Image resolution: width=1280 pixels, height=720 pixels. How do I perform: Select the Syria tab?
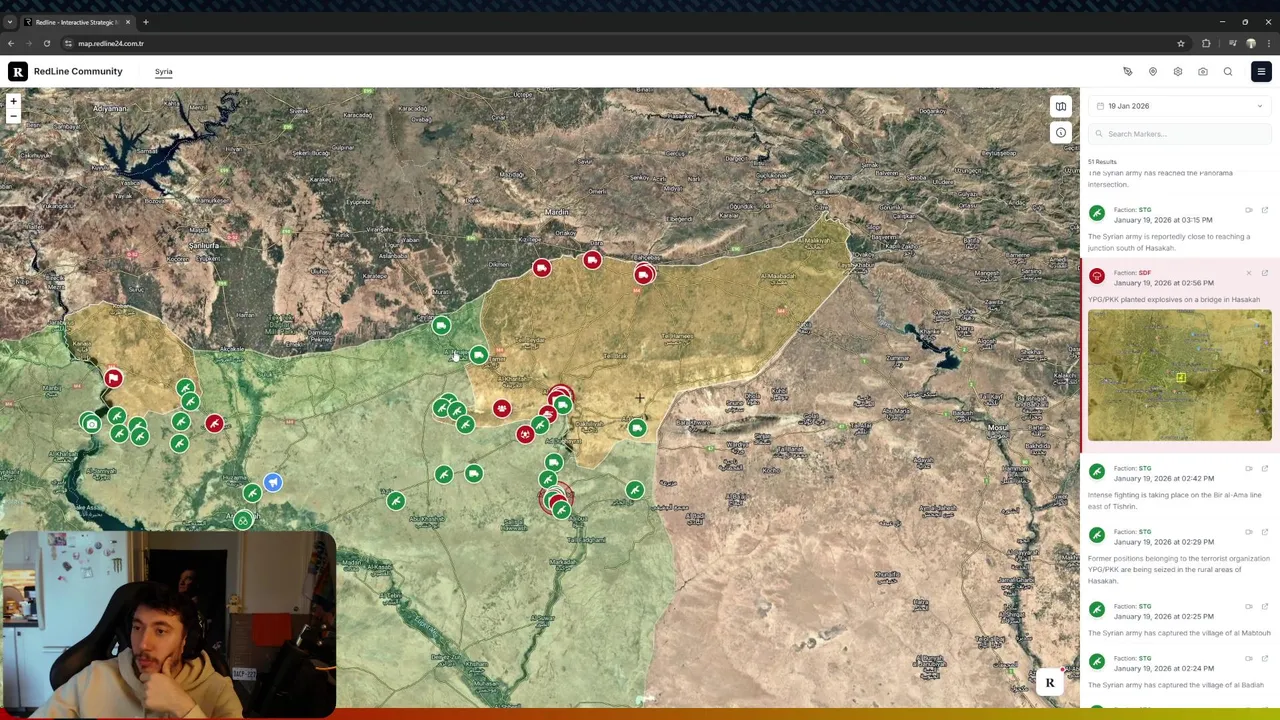(163, 72)
